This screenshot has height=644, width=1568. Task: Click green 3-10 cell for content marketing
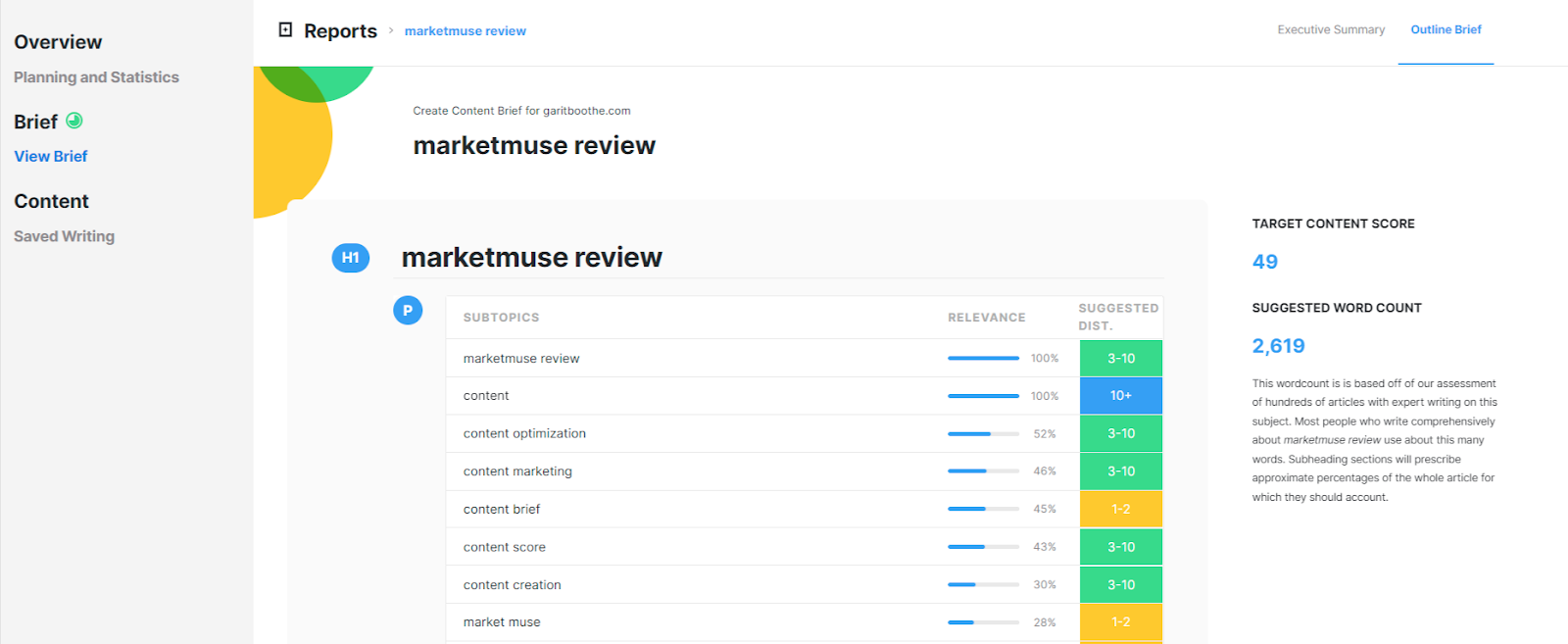point(1121,471)
